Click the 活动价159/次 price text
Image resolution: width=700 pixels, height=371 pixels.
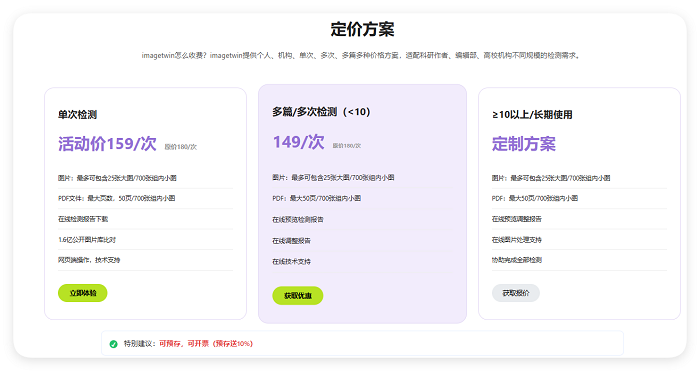point(107,144)
